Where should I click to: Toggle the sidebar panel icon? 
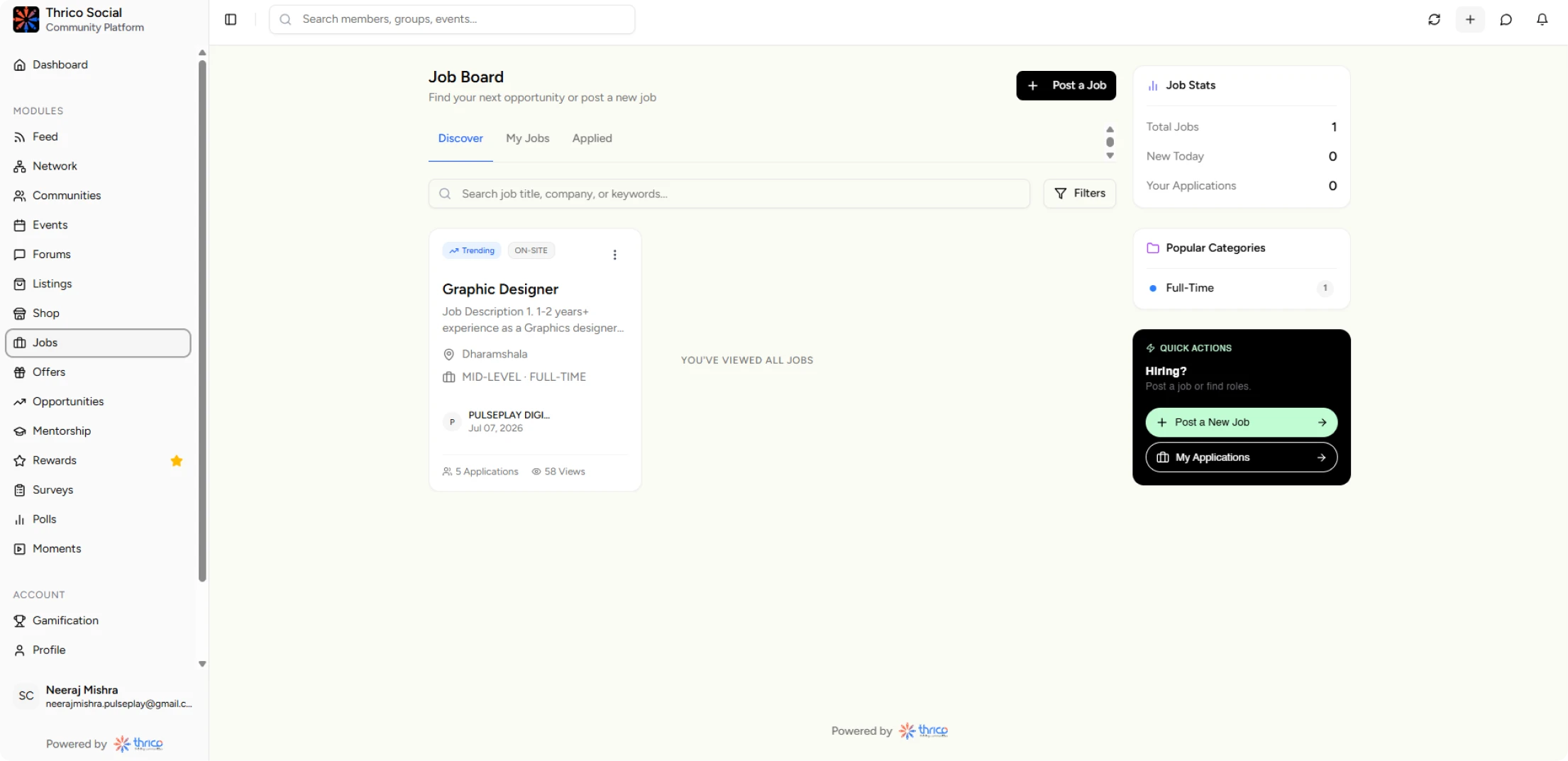(231, 19)
